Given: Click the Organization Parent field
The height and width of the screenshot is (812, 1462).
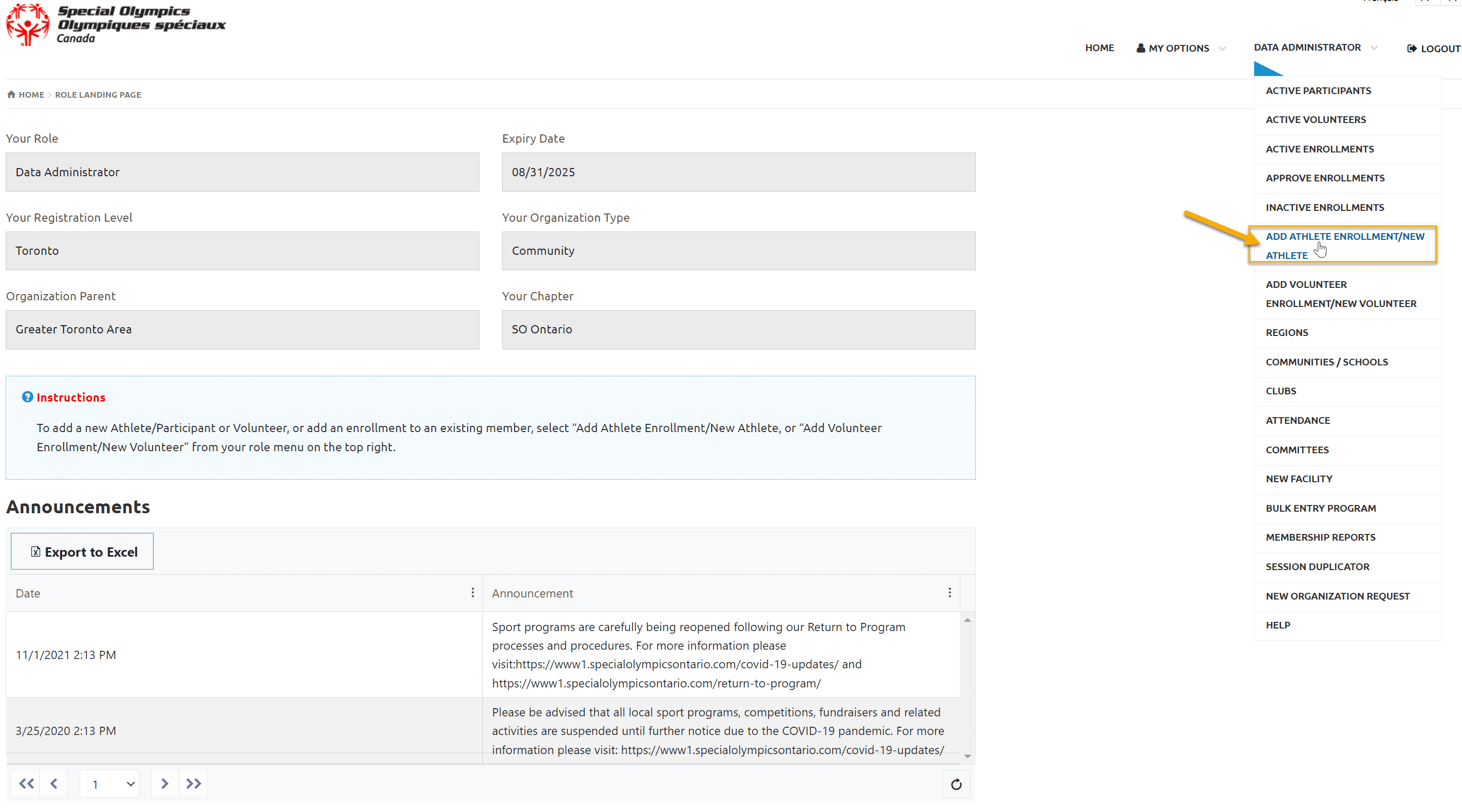Looking at the screenshot, I should 243,329.
